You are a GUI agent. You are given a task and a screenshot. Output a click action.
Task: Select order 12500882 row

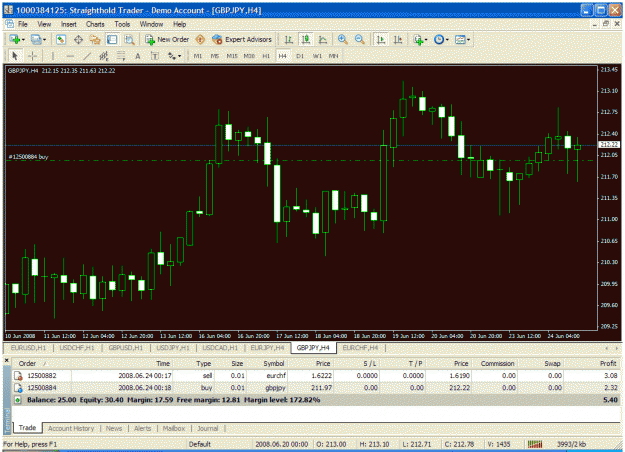[x=317, y=375]
